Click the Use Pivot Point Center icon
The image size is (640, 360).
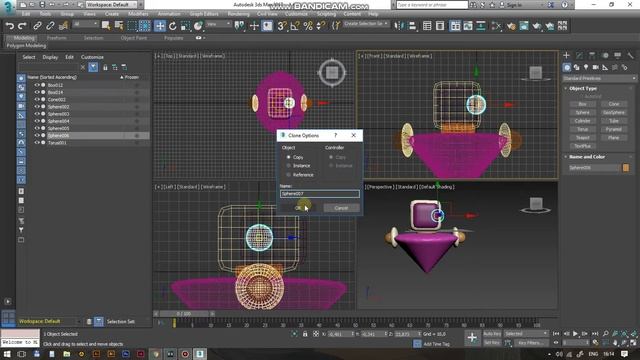[240, 26]
